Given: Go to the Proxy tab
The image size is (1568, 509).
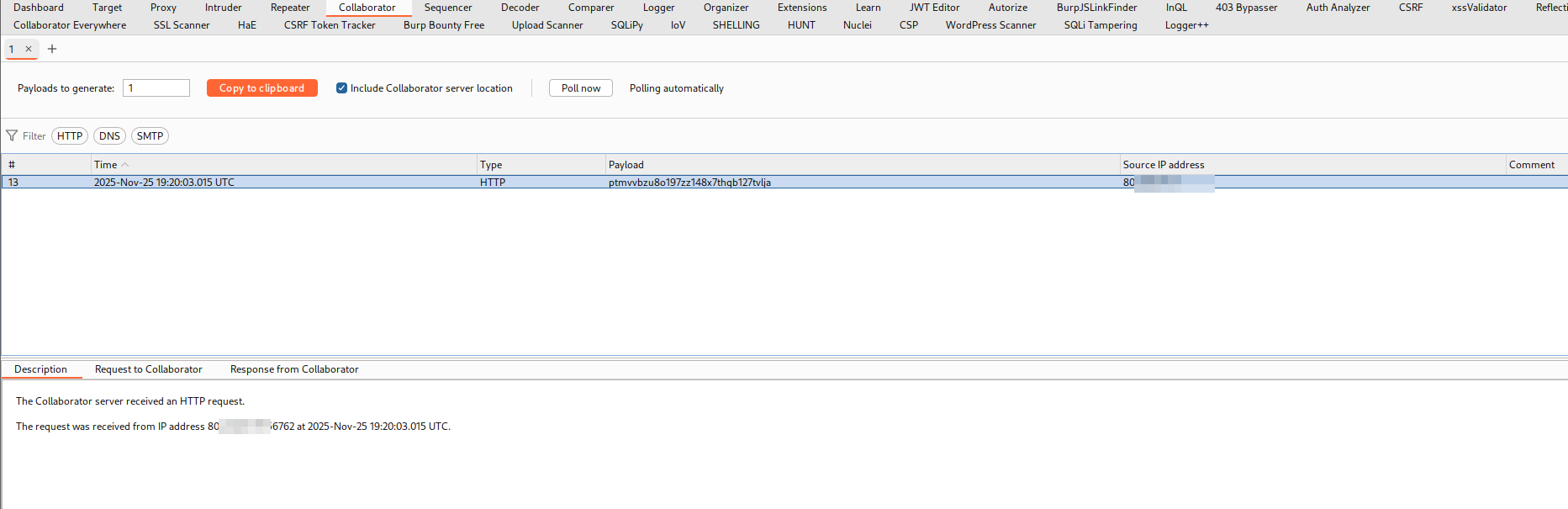Looking at the screenshot, I should point(163,8).
